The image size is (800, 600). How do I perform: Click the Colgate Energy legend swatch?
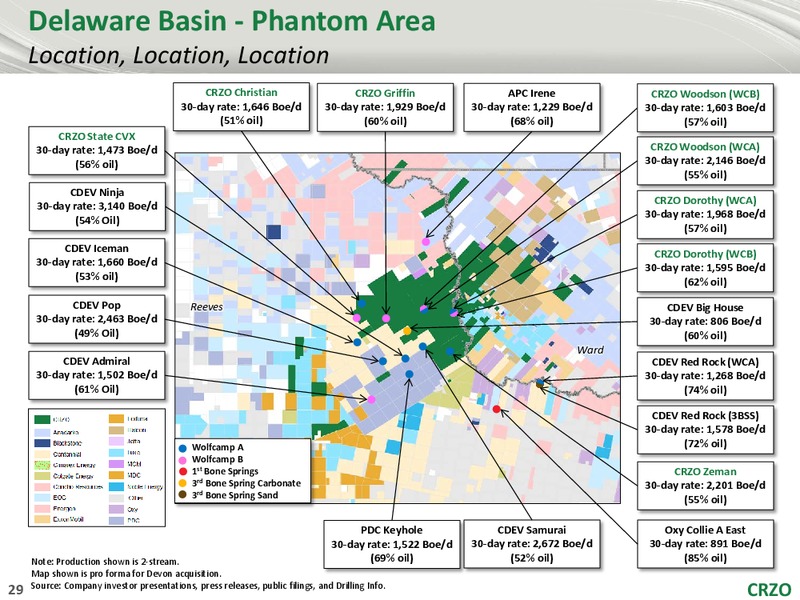pyautogui.click(x=42, y=476)
